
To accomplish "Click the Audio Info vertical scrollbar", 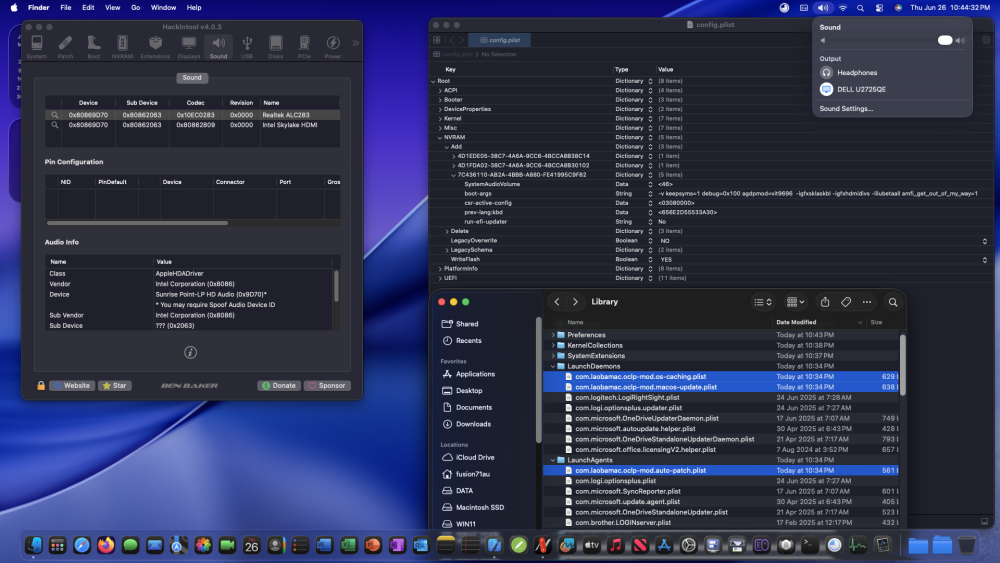I will [335, 285].
